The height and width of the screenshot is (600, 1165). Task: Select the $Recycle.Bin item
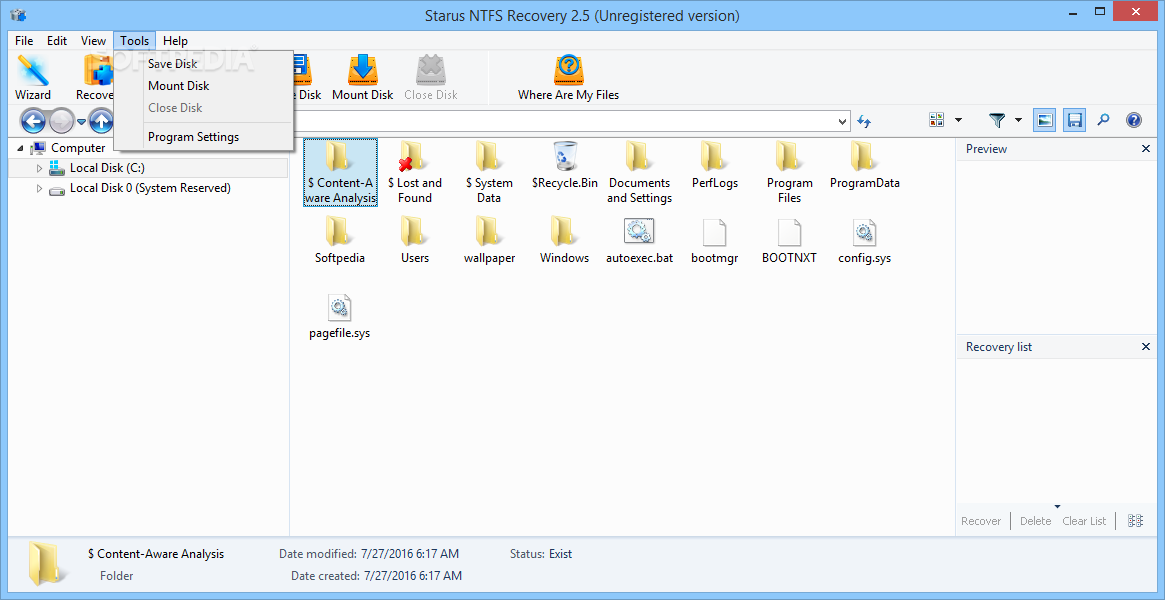click(565, 165)
